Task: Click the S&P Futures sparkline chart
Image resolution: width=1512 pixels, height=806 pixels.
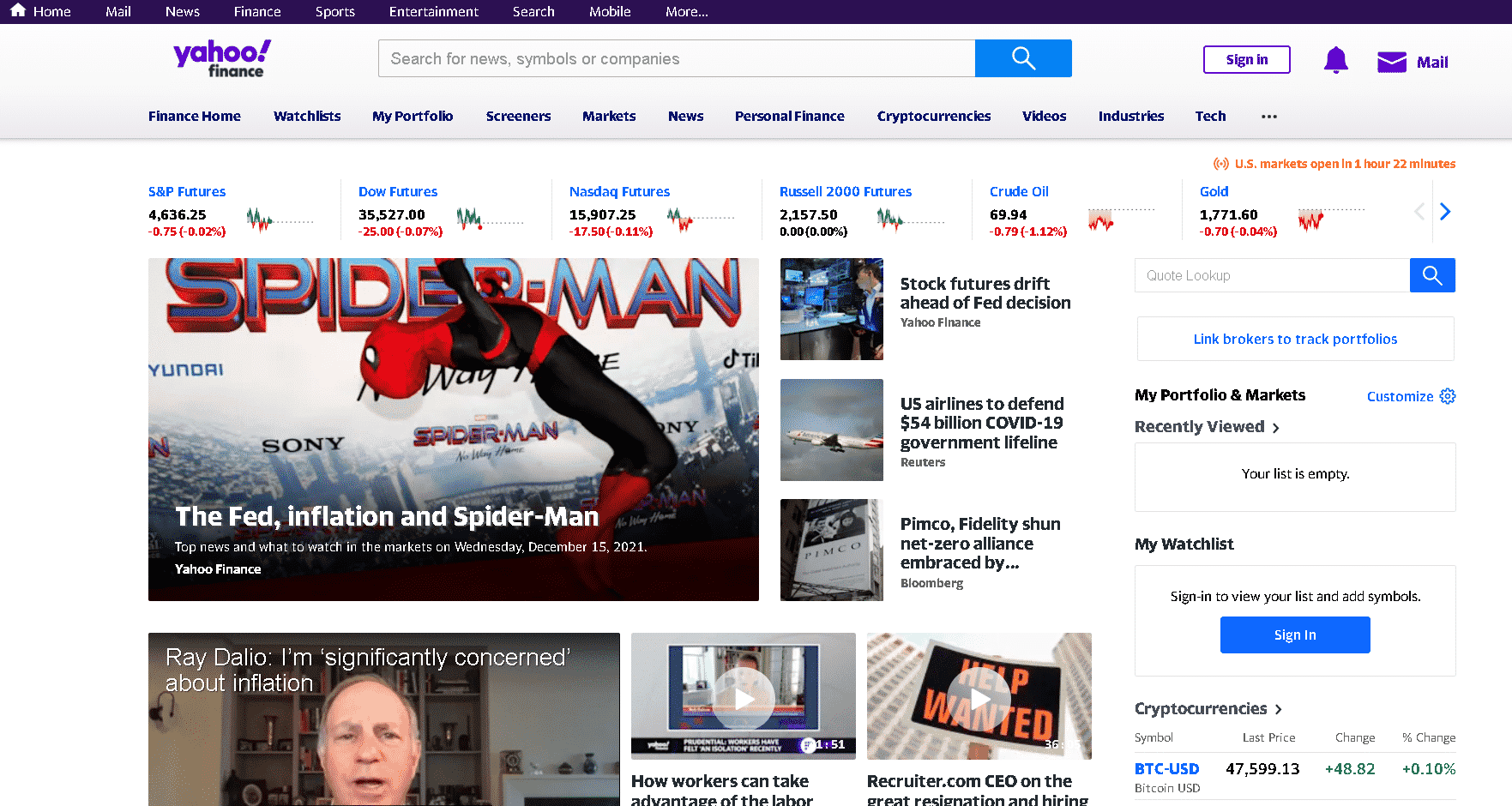Action: click(280, 220)
